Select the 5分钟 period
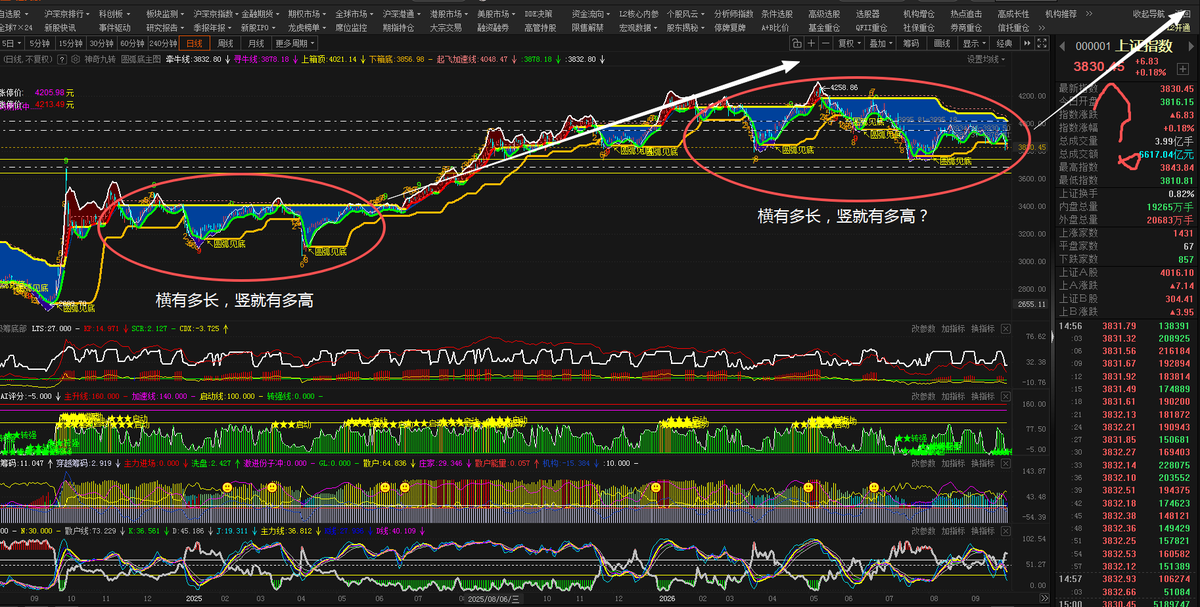The width and height of the screenshot is (1200, 607). click(40, 43)
